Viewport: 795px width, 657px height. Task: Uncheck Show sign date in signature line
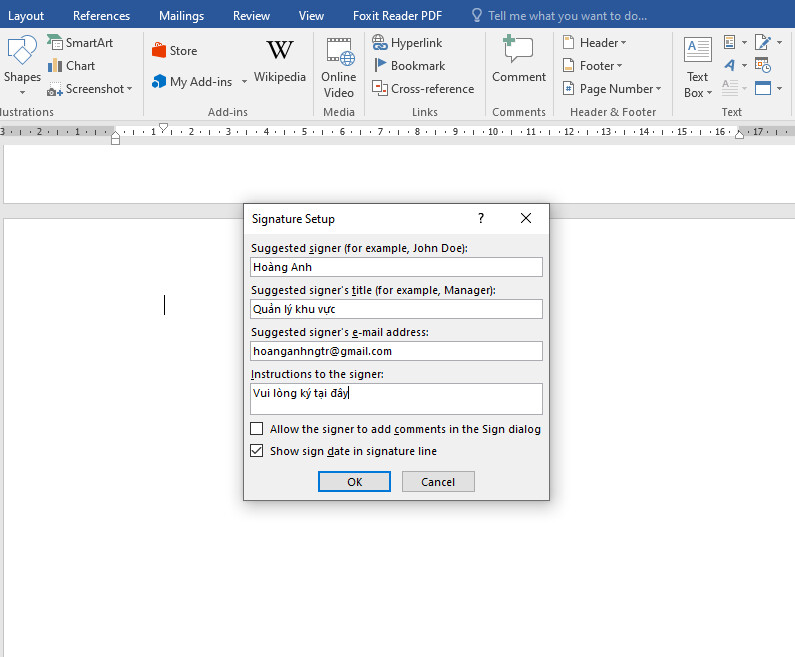[257, 451]
